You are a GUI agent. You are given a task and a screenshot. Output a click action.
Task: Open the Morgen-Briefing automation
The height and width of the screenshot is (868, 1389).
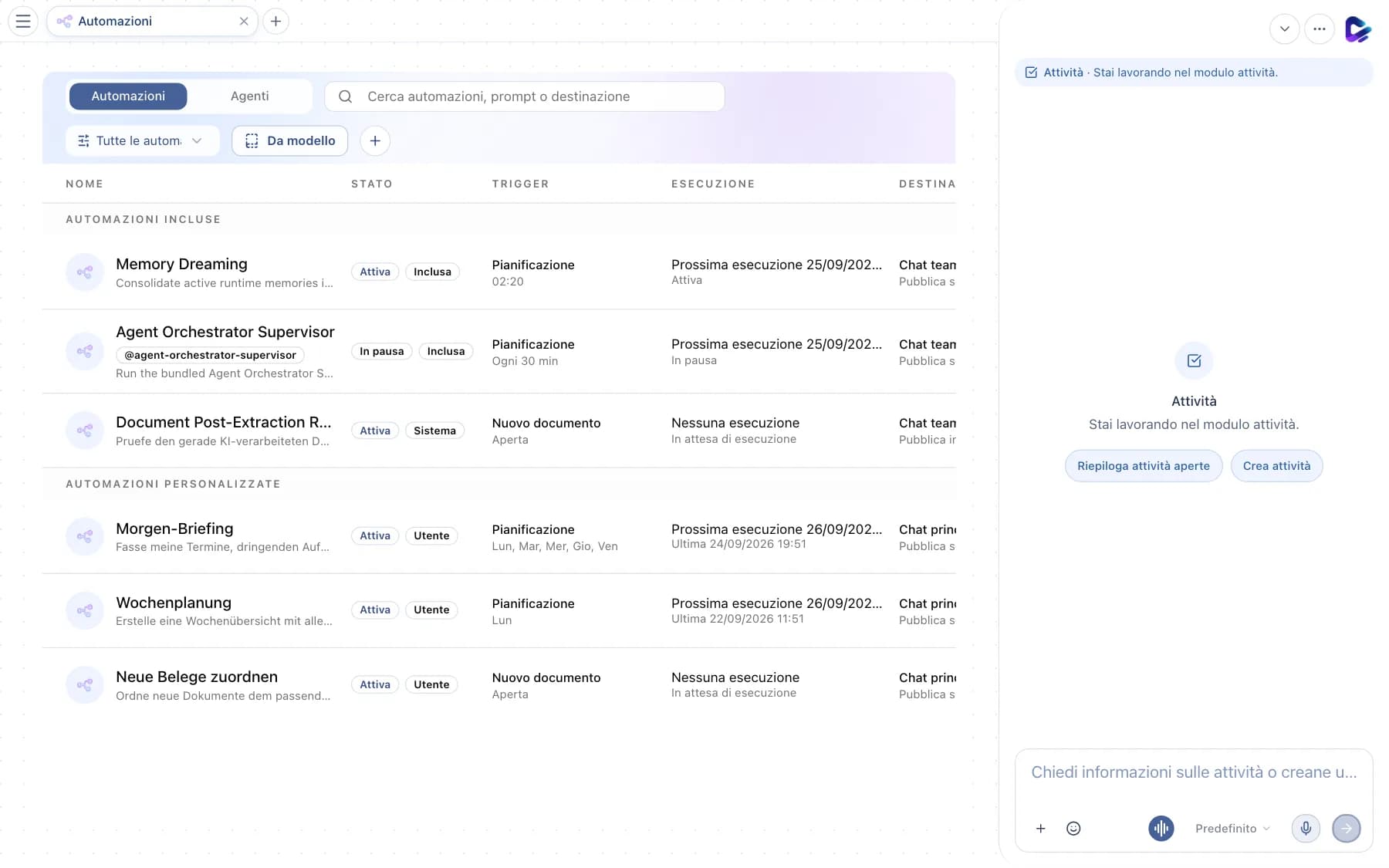point(174,529)
